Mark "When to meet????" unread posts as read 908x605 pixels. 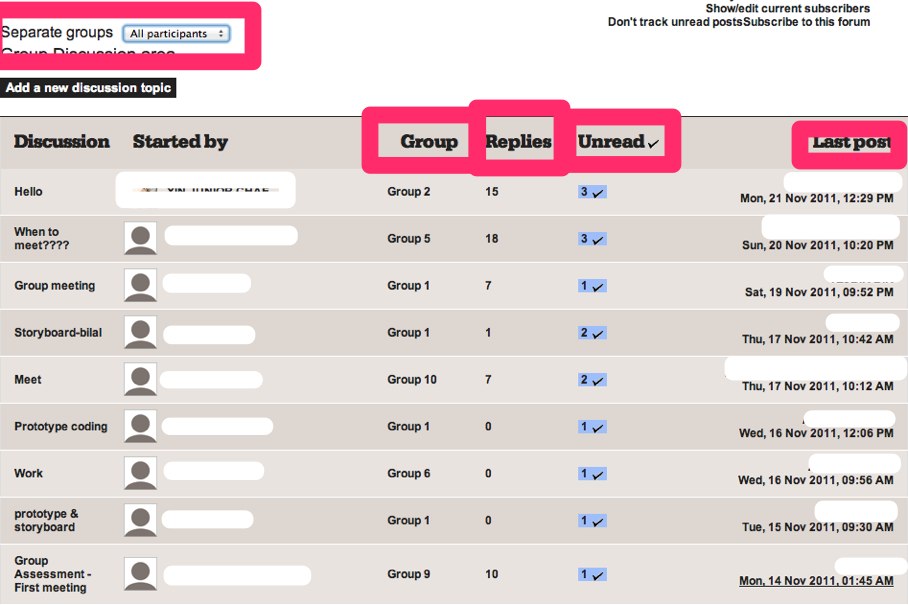tap(603, 239)
